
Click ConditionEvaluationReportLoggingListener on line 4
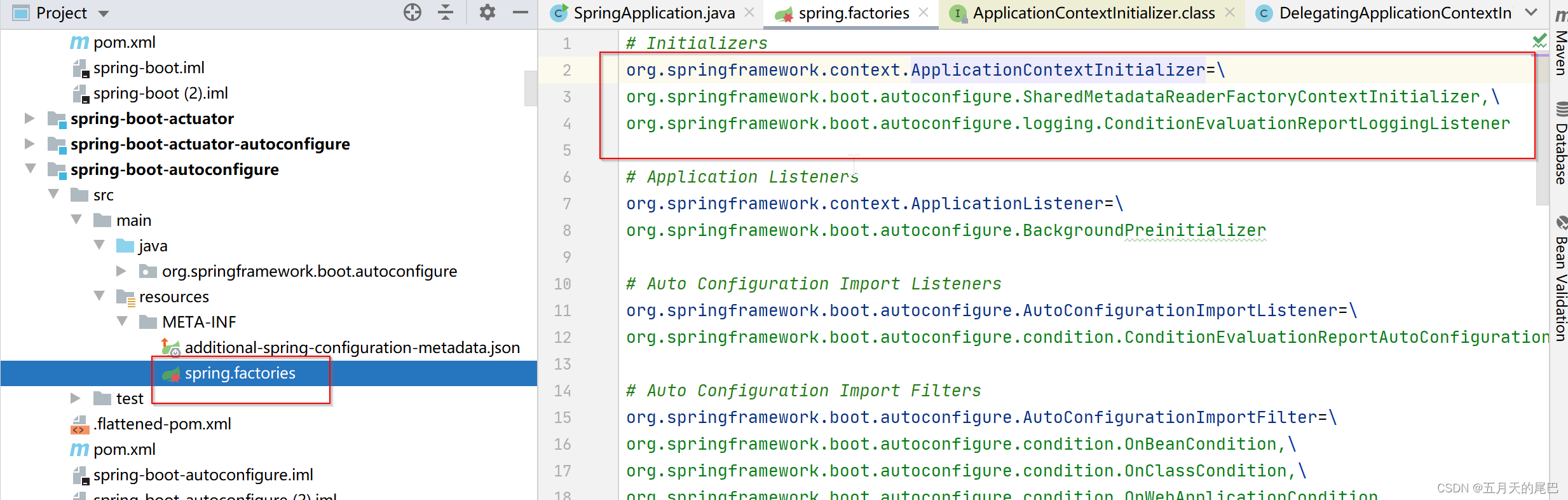[x=1307, y=123]
